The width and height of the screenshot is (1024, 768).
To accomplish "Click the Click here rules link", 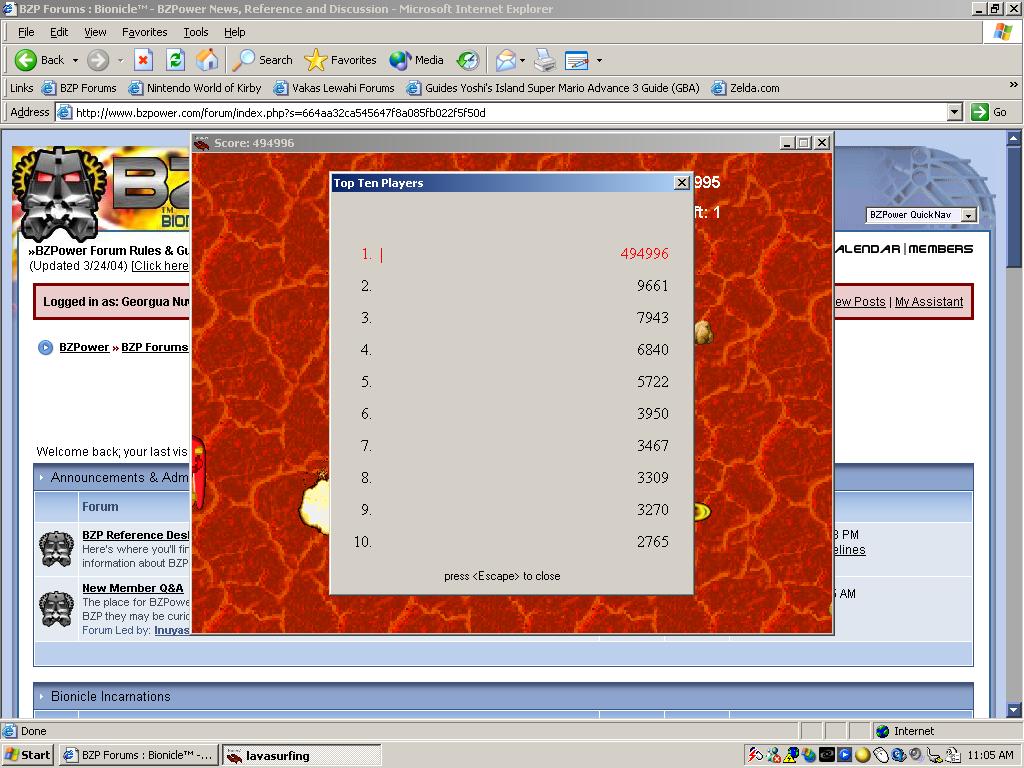I will pyautogui.click(x=161, y=266).
